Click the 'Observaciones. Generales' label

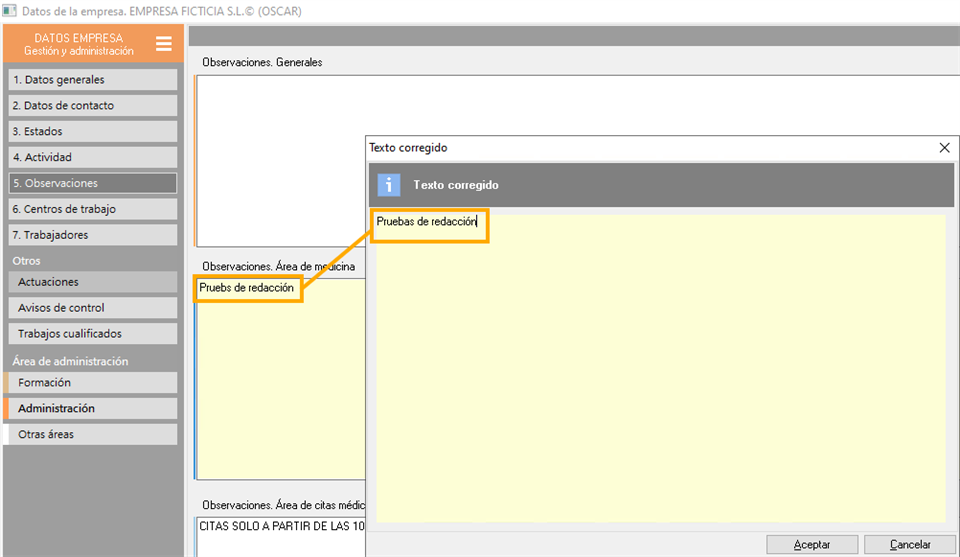tap(262, 62)
